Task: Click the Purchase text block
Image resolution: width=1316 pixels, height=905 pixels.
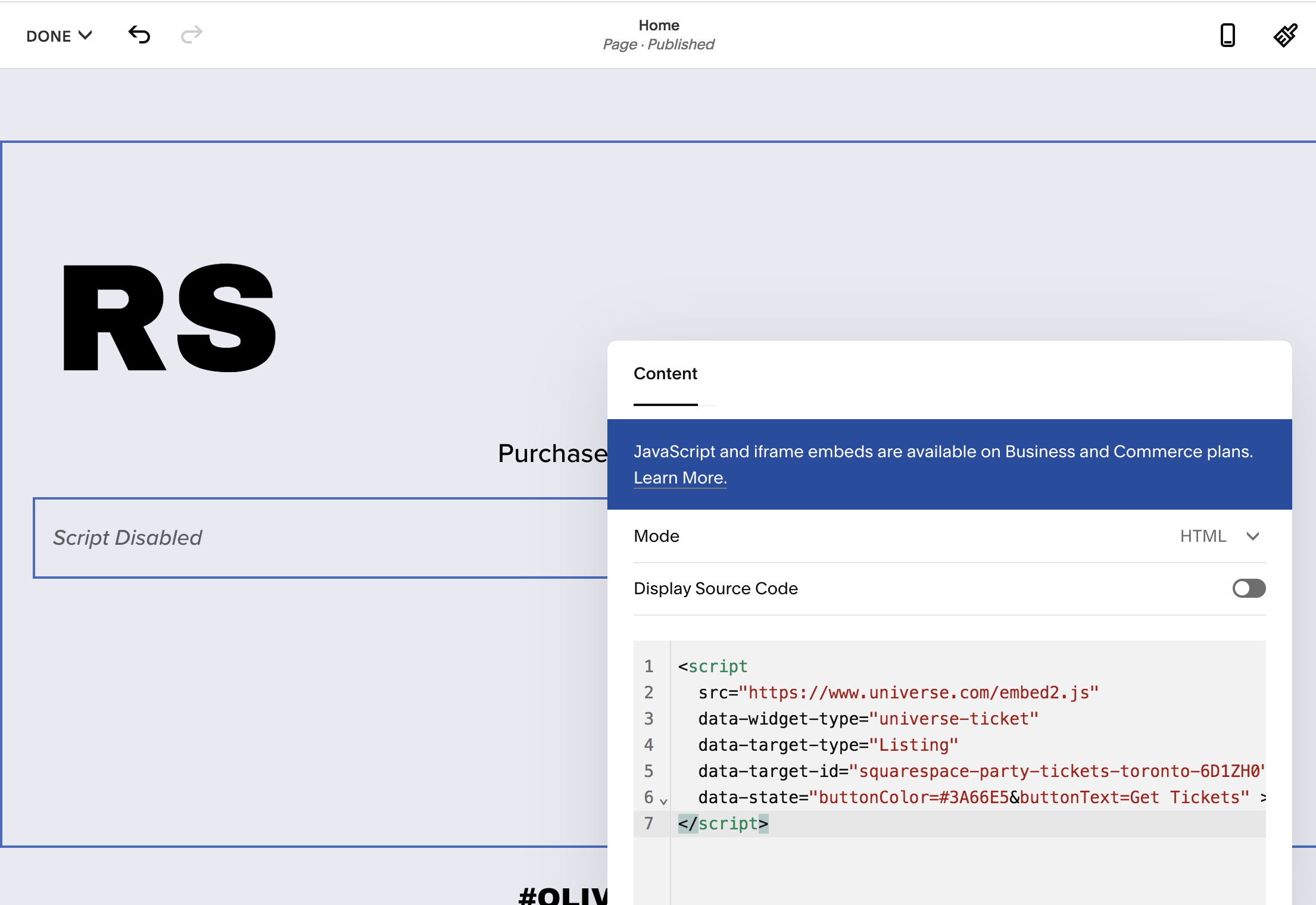Action: (x=552, y=454)
